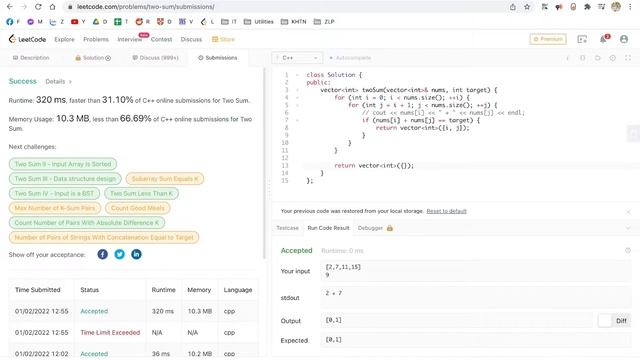
Task: Toggle the Diff switch
Action: 614,321
